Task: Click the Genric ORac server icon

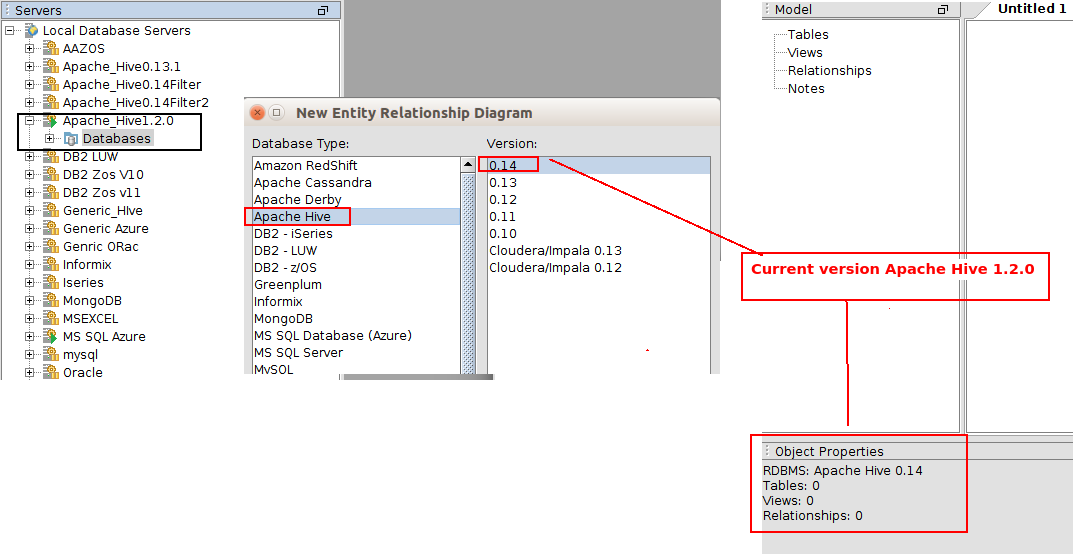Action: 51,246
